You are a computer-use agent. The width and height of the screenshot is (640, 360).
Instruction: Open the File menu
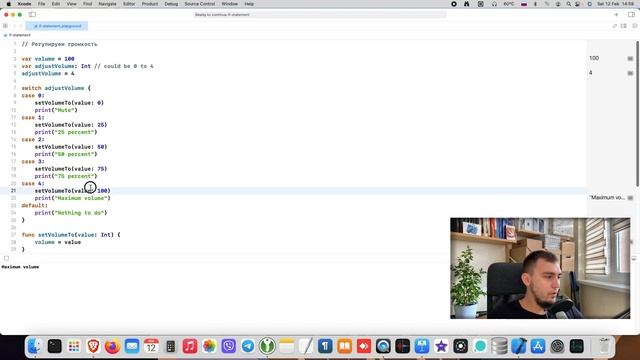pyautogui.click(x=41, y=4)
